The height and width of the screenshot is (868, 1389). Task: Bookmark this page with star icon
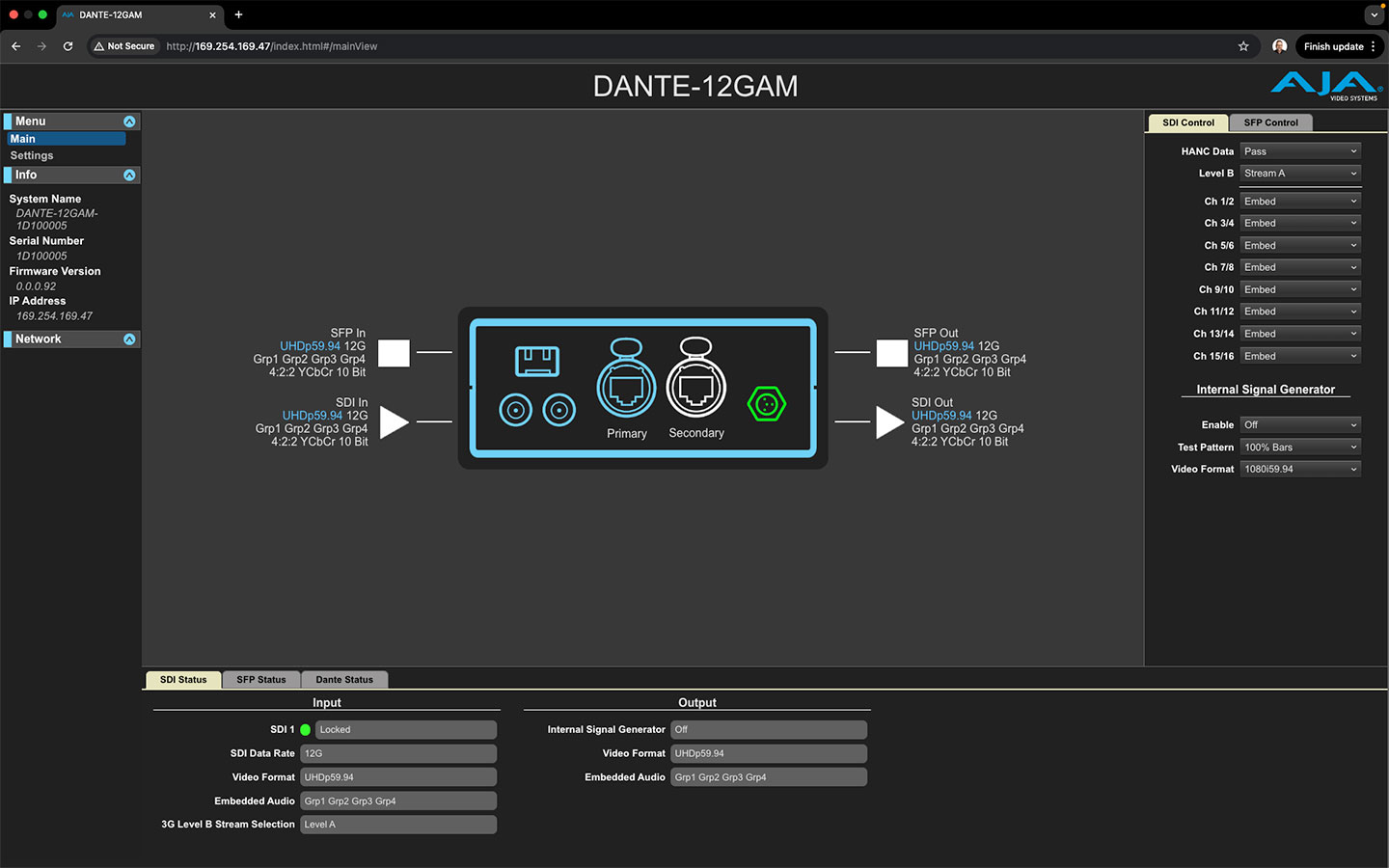[1243, 46]
